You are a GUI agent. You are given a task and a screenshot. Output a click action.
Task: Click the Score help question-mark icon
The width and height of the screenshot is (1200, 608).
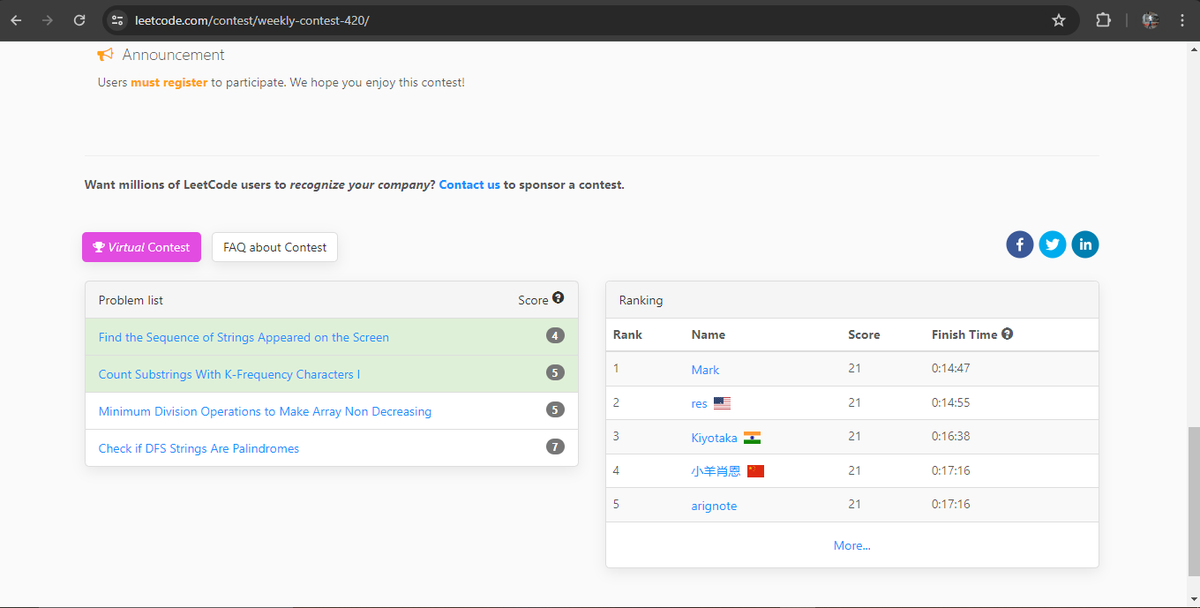[558, 298]
